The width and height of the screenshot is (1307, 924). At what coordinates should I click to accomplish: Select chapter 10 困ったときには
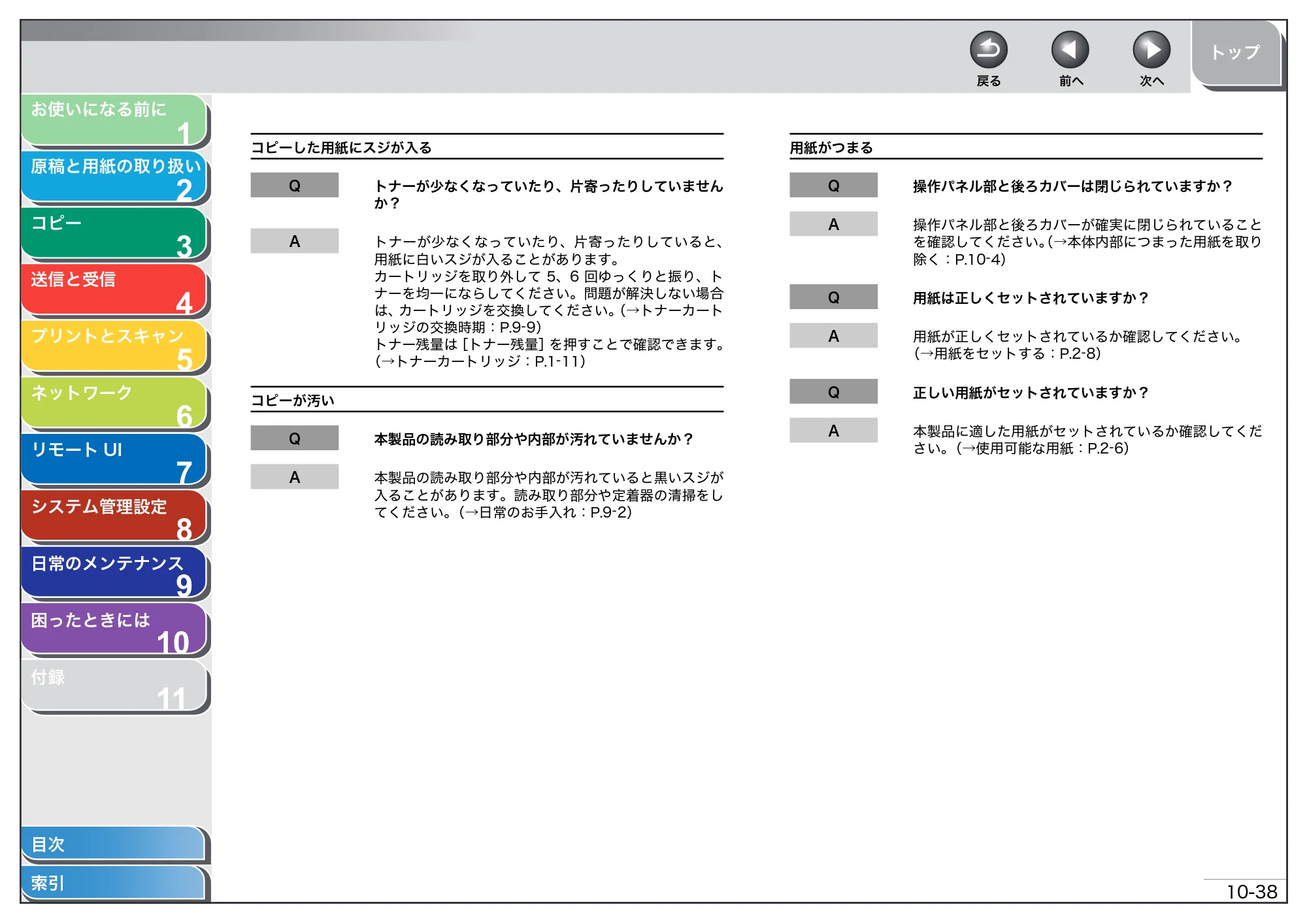tap(114, 629)
